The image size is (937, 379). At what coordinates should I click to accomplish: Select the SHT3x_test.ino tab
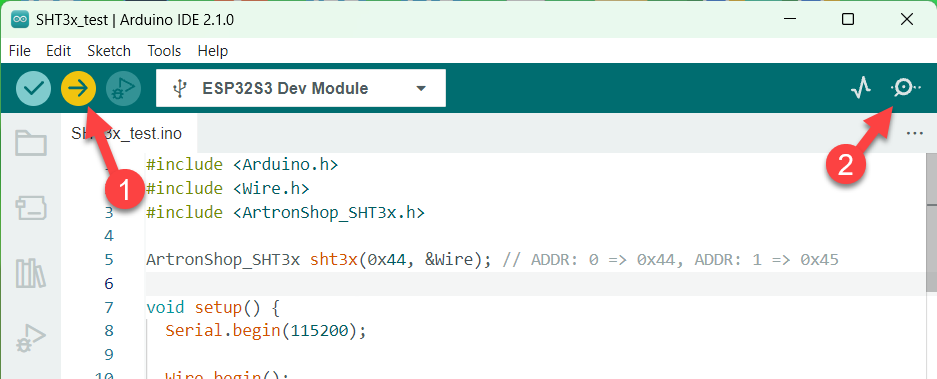coord(129,133)
